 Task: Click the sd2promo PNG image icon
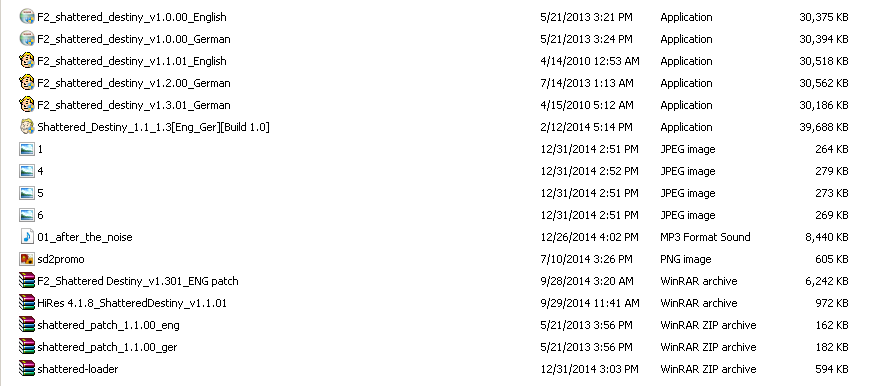click(27, 259)
